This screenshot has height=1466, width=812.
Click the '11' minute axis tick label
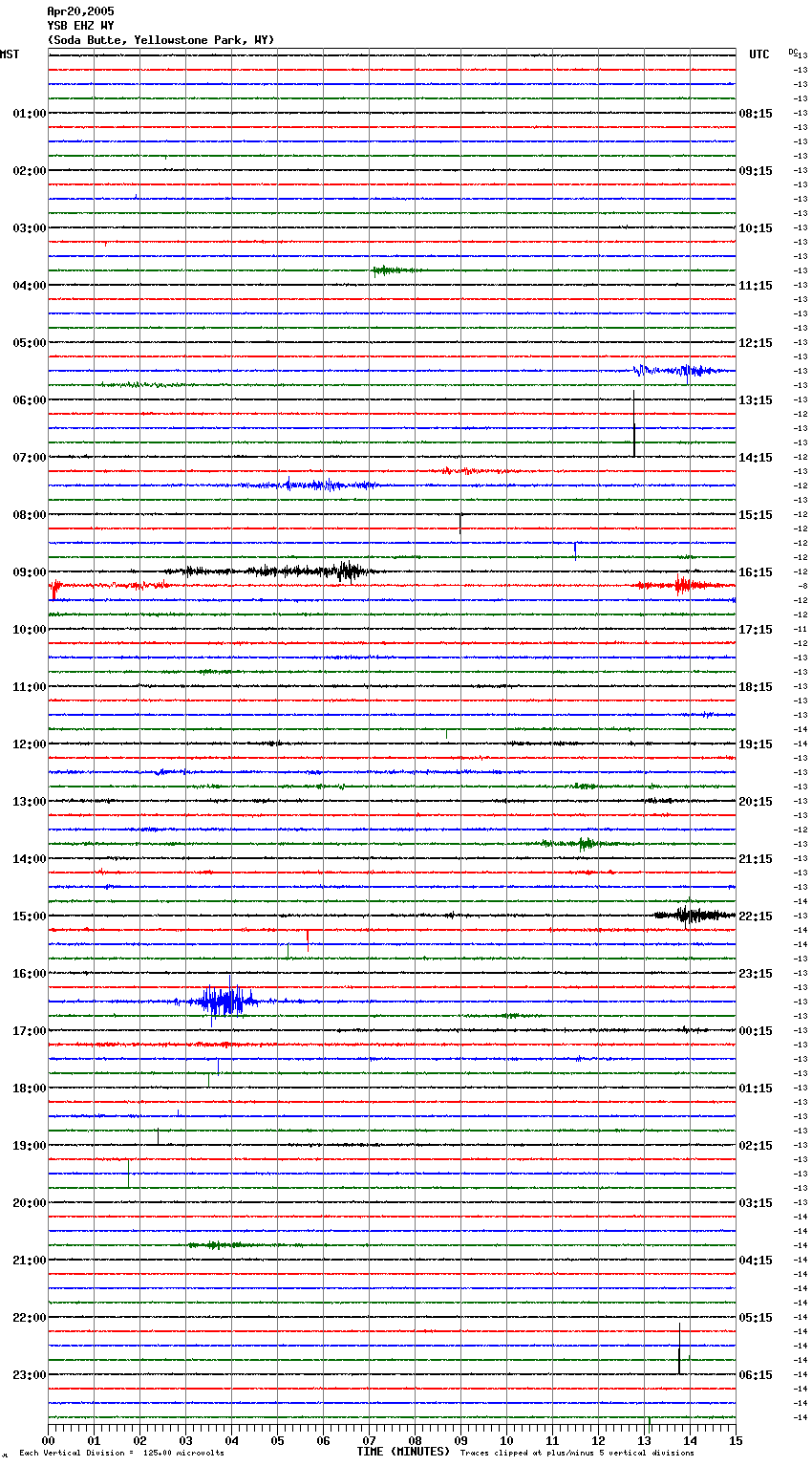(x=553, y=1440)
